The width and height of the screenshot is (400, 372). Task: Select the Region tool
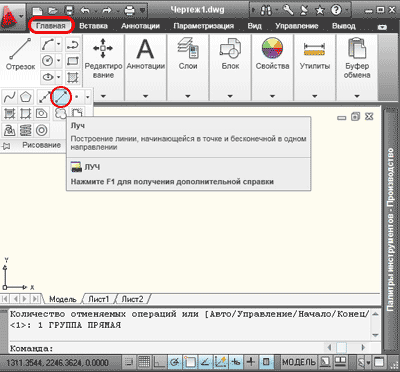click(42, 114)
